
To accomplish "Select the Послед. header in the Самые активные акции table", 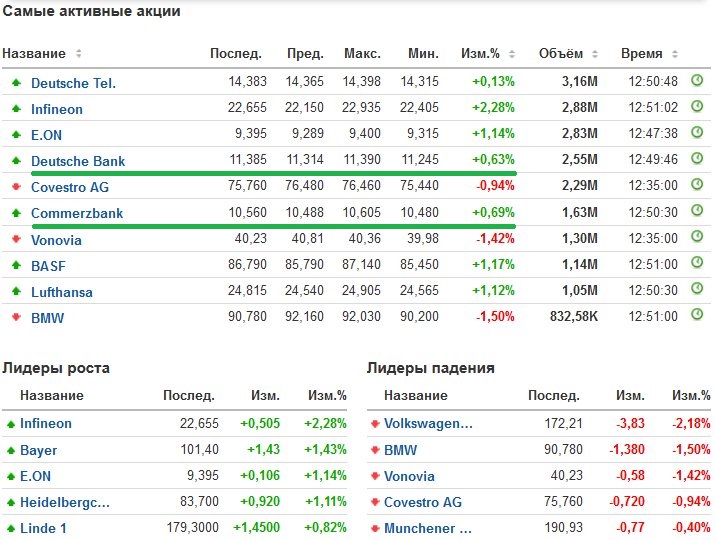I will (x=235, y=54).
